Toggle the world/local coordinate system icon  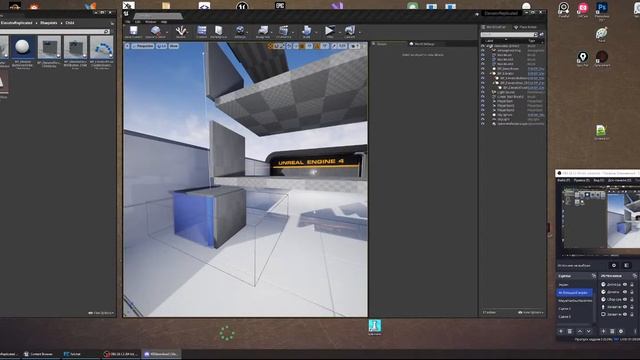click(289, 46)
